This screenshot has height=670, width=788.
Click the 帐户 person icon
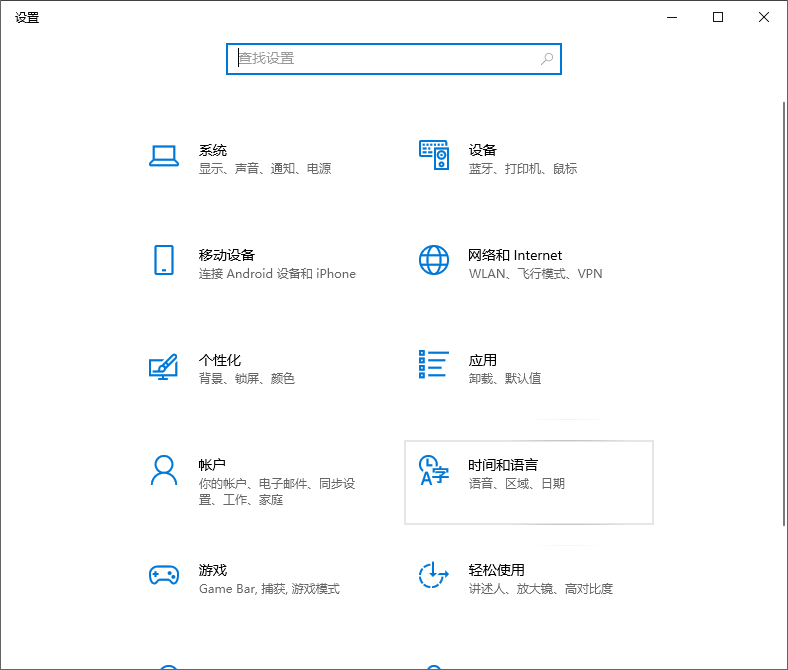click(x=164, y=470)
